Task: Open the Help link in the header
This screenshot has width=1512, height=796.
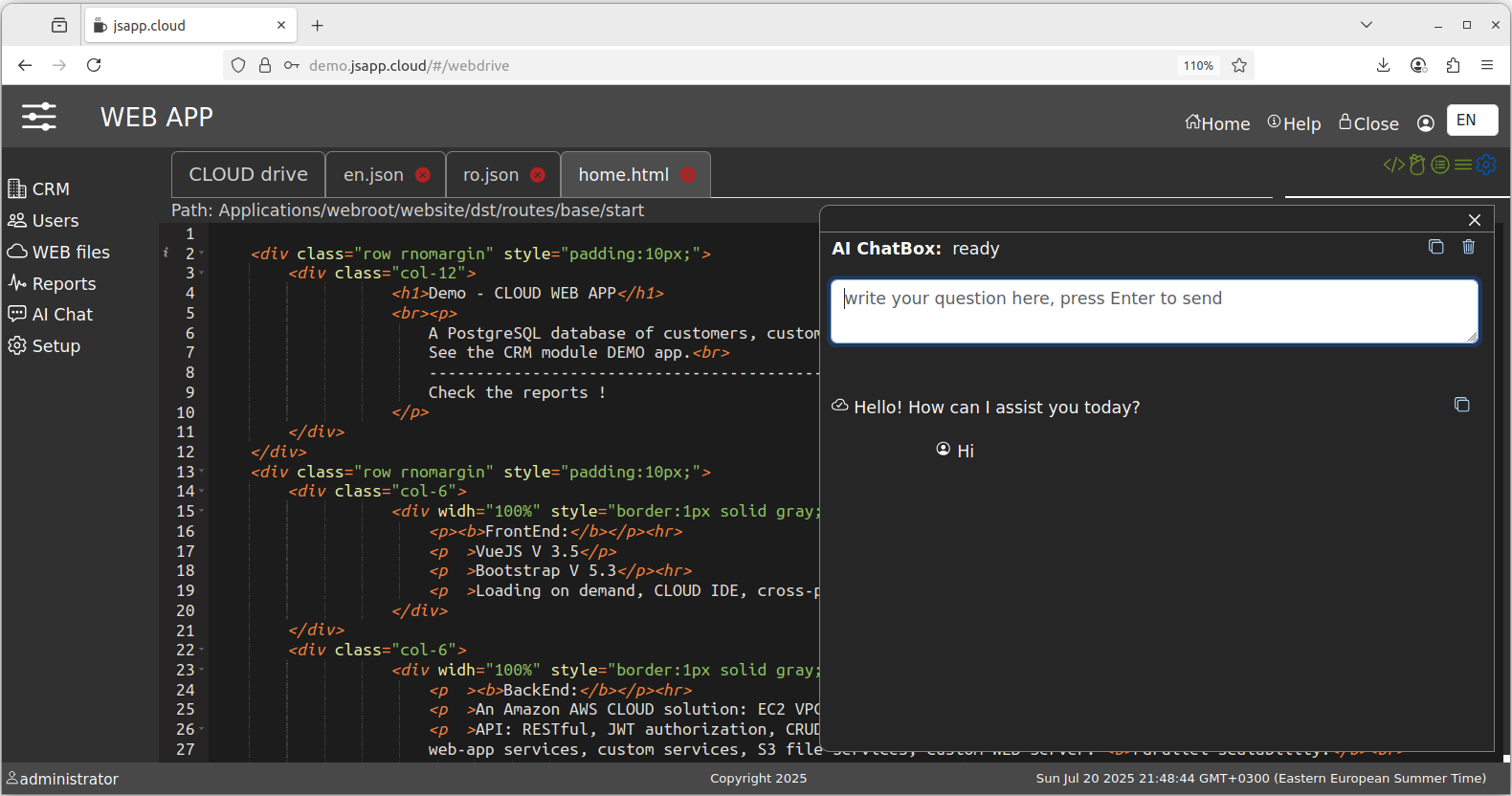Action: [1294, 123]
